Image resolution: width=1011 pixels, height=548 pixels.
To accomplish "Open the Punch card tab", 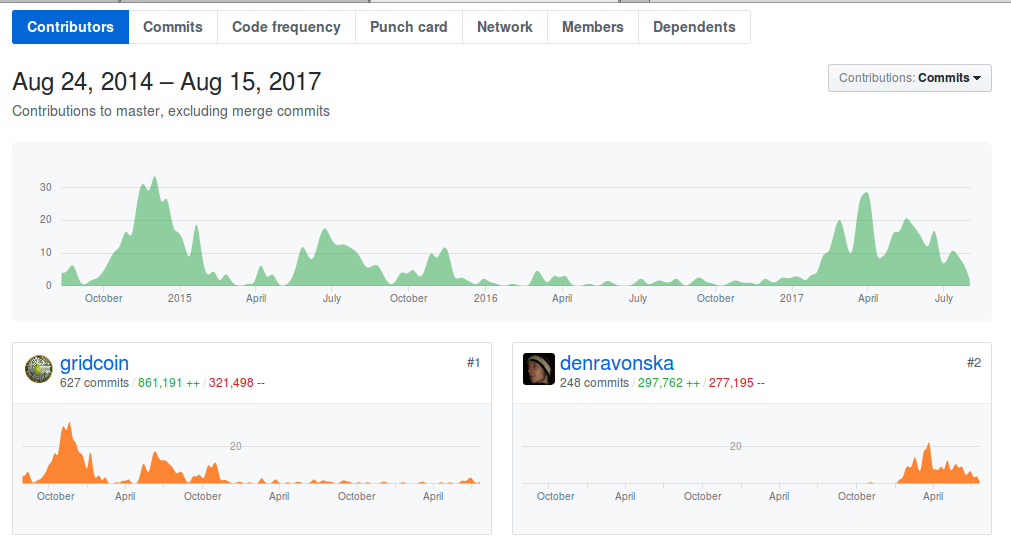I will coord(409,27).
